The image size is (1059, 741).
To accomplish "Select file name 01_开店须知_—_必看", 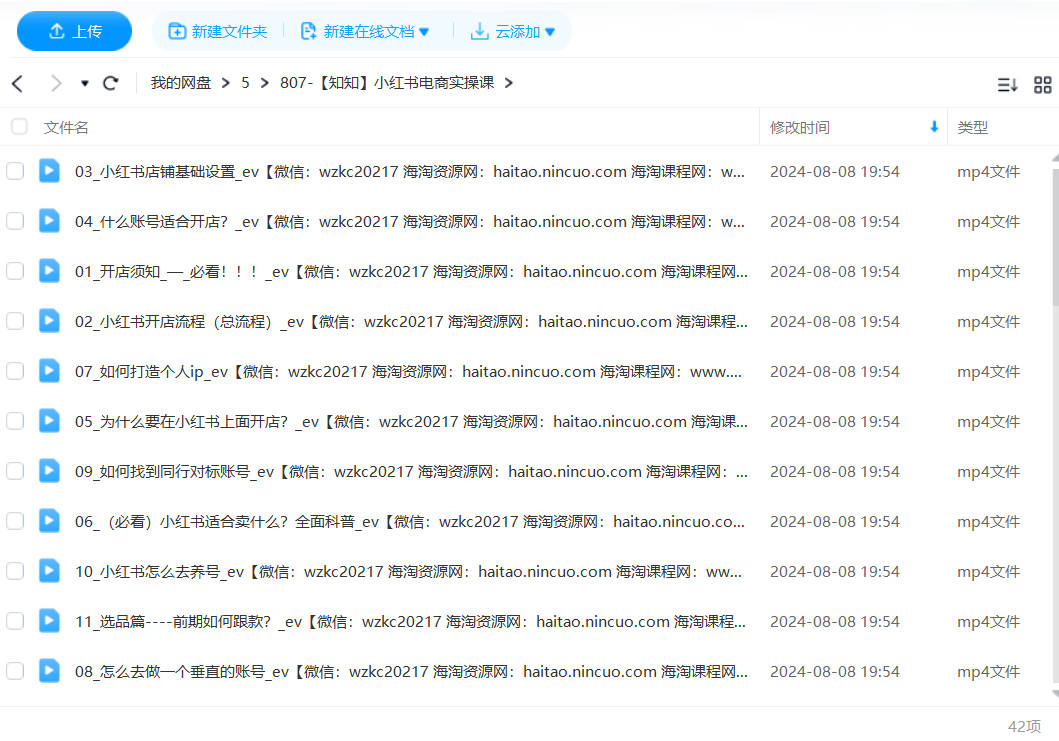I will [411, 272].
